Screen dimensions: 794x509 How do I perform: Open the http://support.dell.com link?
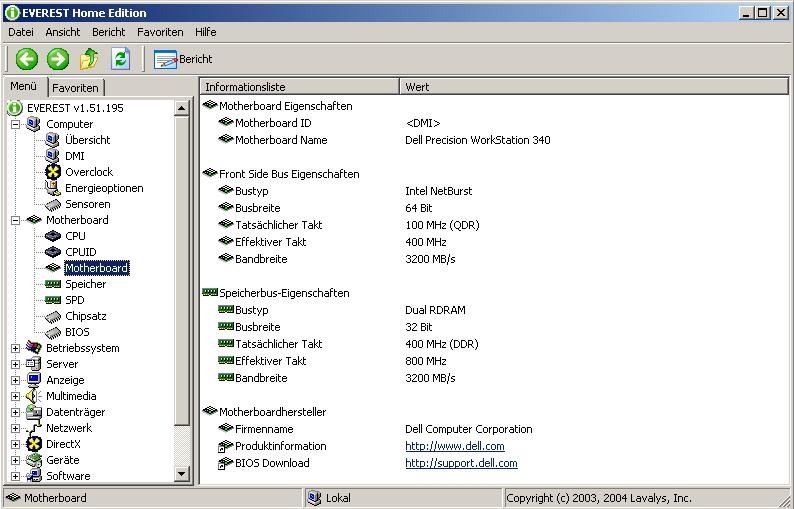click(461, 463)
